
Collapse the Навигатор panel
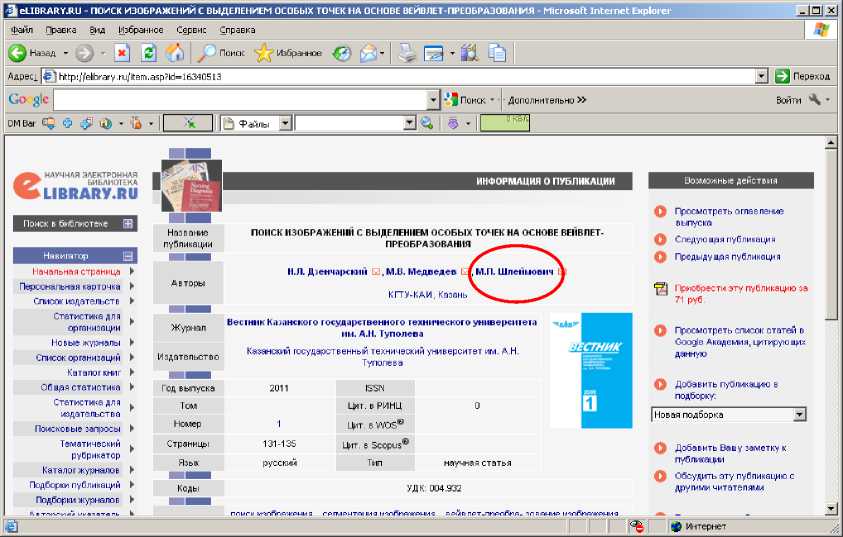128,256
